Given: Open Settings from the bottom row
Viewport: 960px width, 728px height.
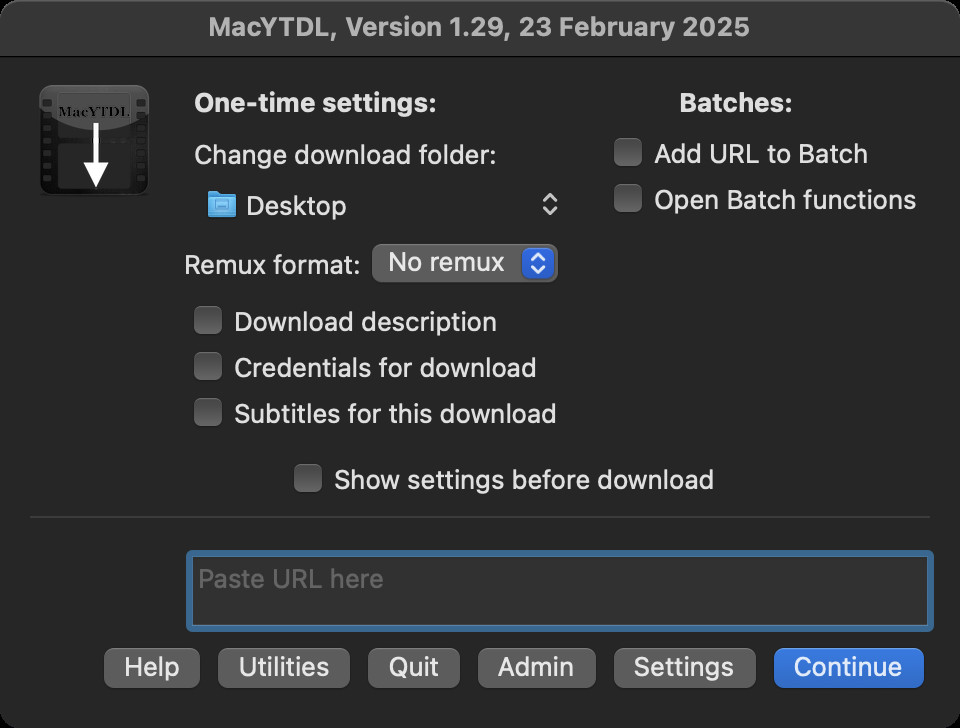Looking at the screenshot, I should (x=684, y=667).
